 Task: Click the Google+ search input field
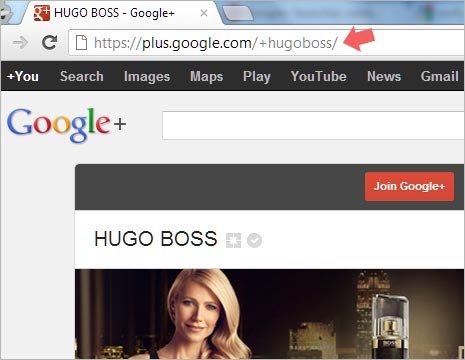click(313, 126)
